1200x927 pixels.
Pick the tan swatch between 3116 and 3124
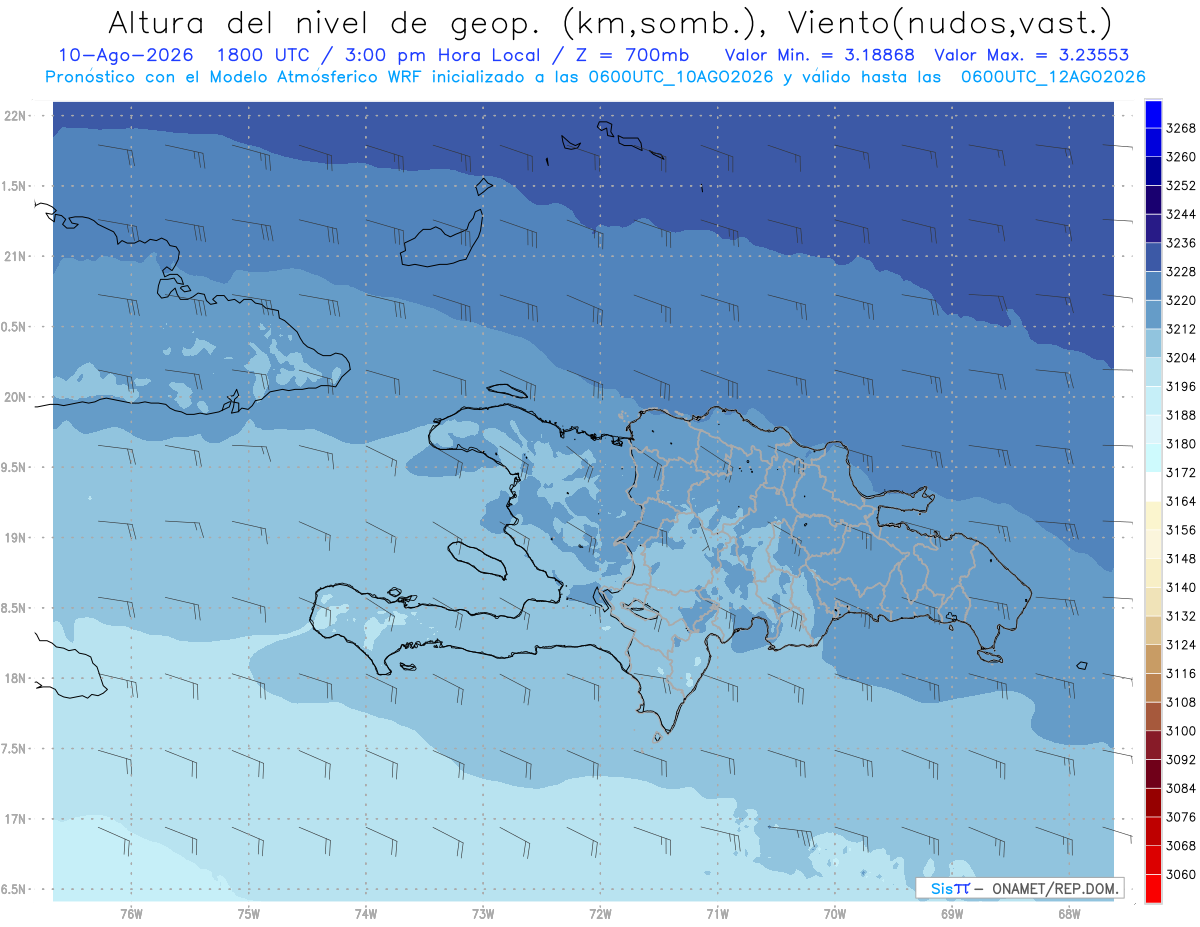click(1153, 660)
